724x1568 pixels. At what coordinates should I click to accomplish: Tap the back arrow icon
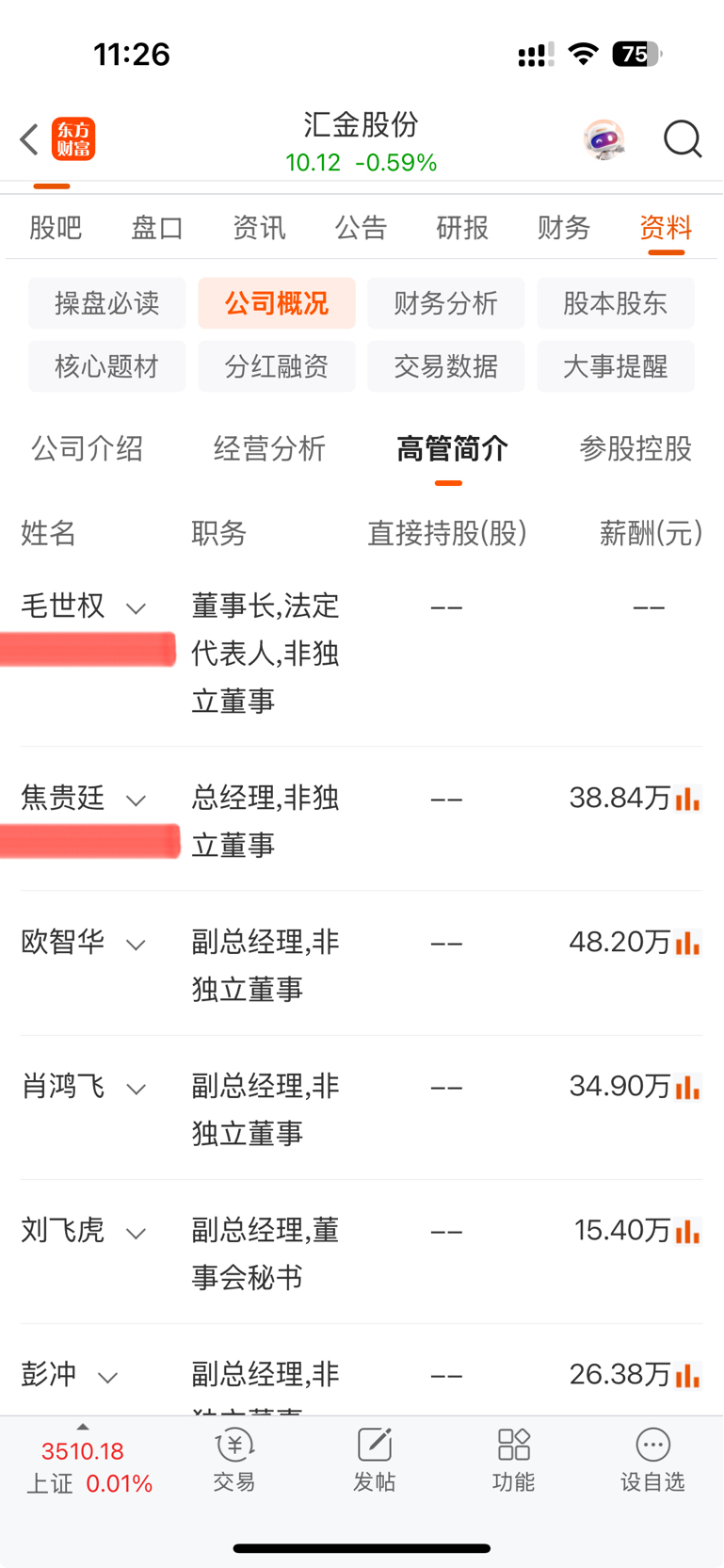click(29, 139)
